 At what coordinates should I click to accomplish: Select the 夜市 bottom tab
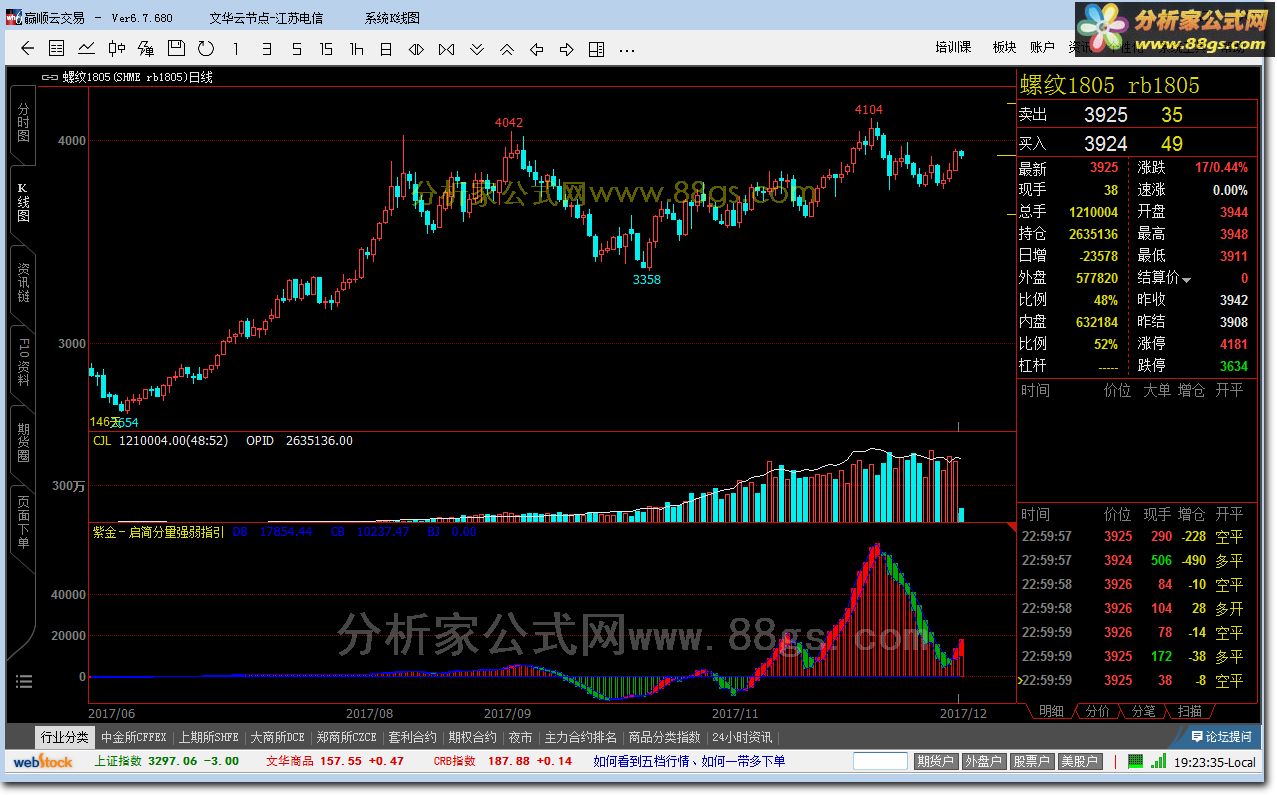(520, 737)
